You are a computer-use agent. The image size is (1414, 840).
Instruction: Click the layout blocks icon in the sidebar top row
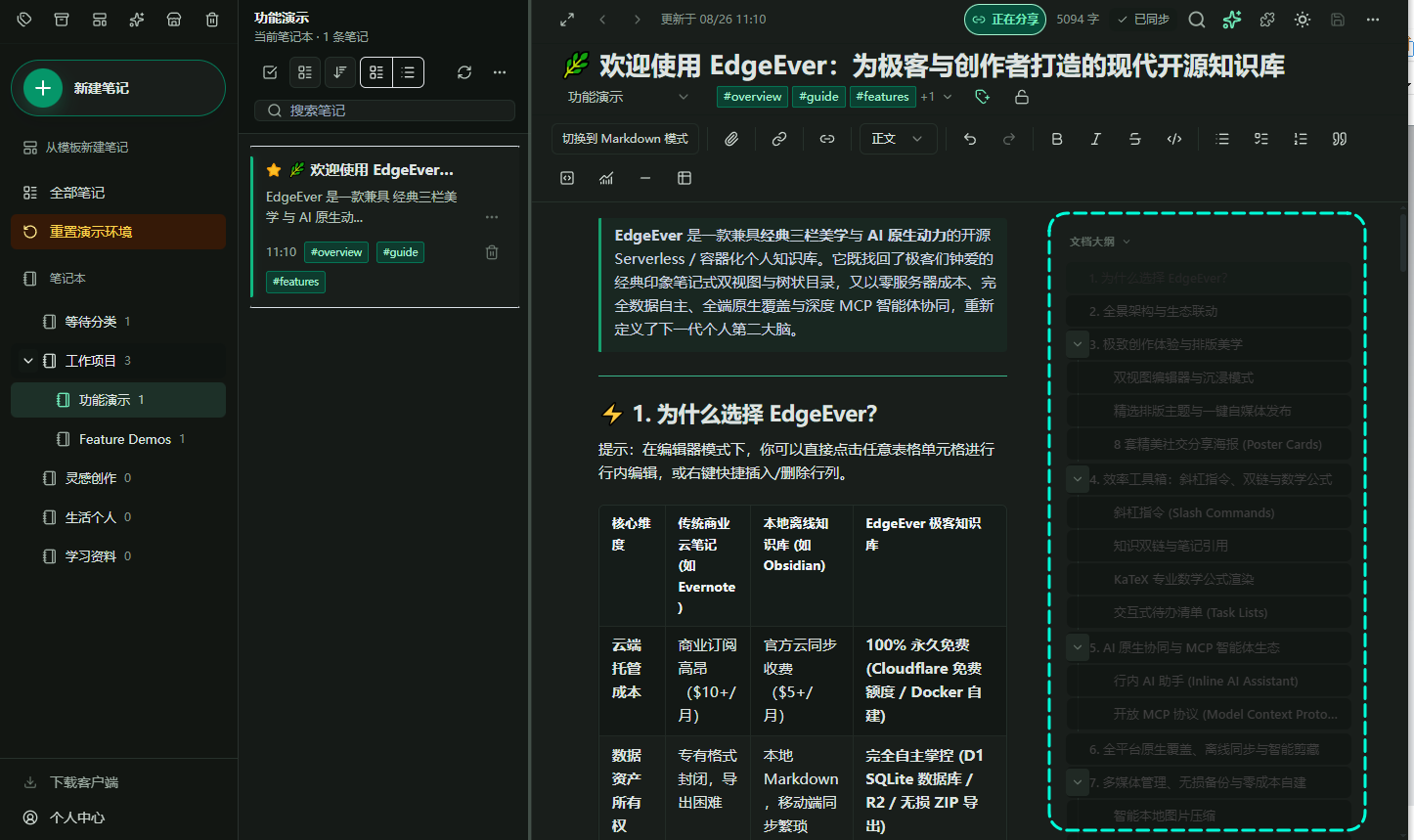pyautogui.click(x=100, y=20)
